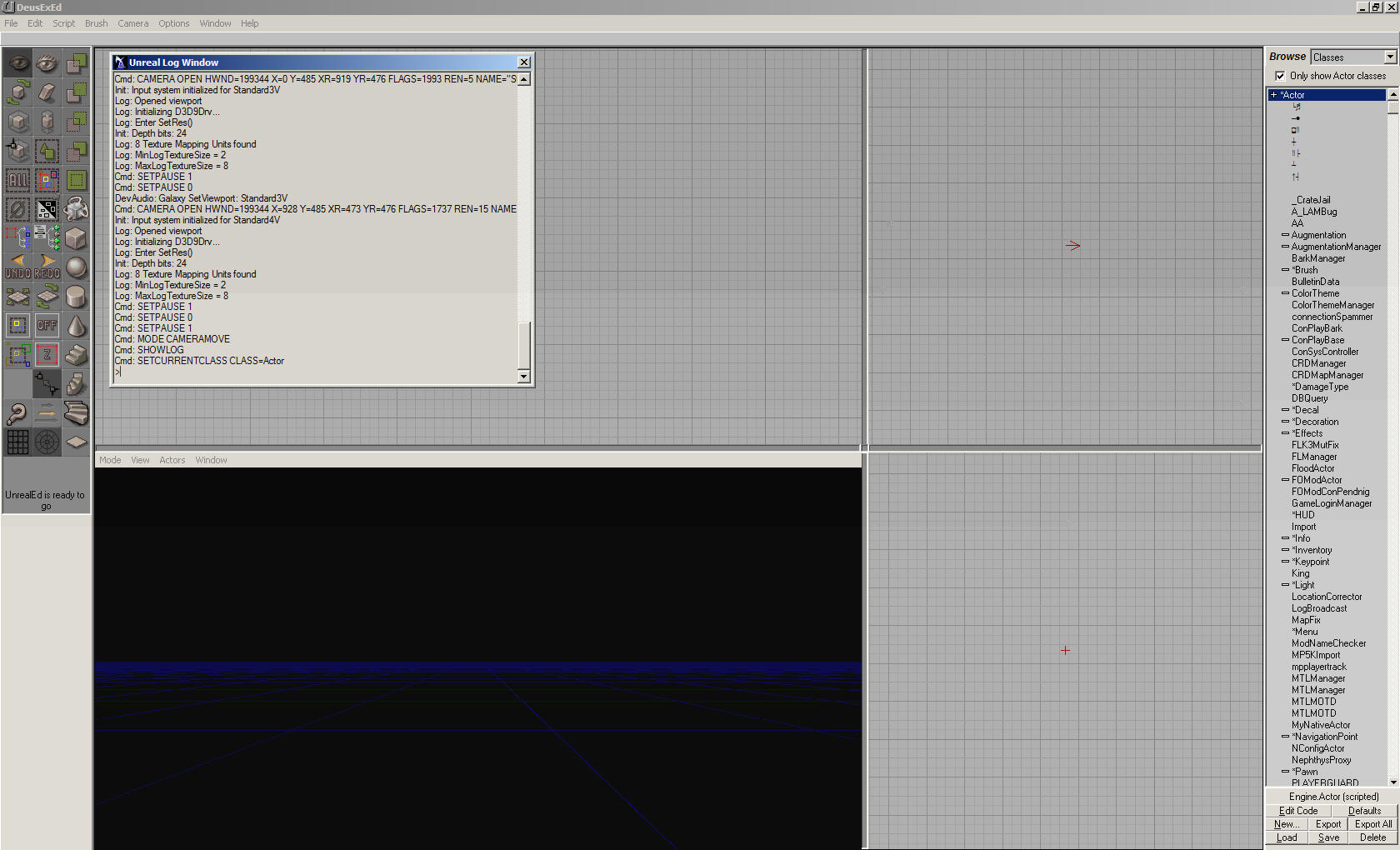
Task: Click the UNDO arrow icon
Action: [x=18, y=267]
